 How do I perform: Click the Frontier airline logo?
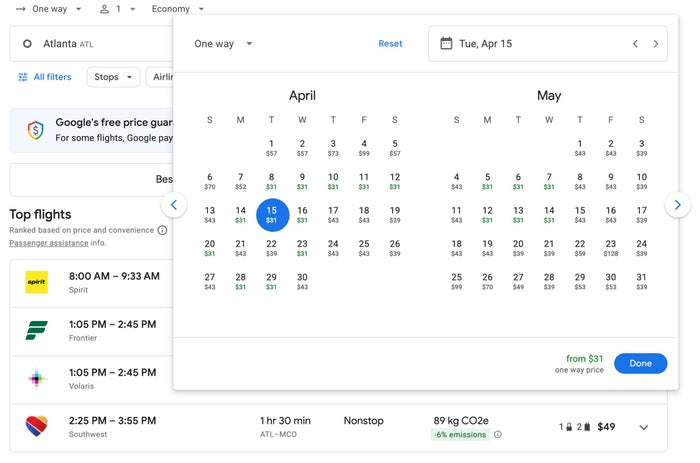tap(37, 330)
